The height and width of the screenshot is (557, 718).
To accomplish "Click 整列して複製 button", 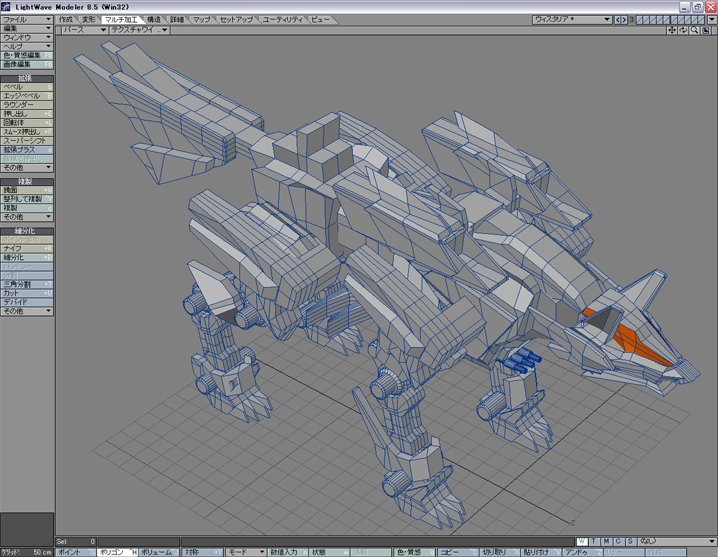I will pyautogui.click(x=27, y=199).
